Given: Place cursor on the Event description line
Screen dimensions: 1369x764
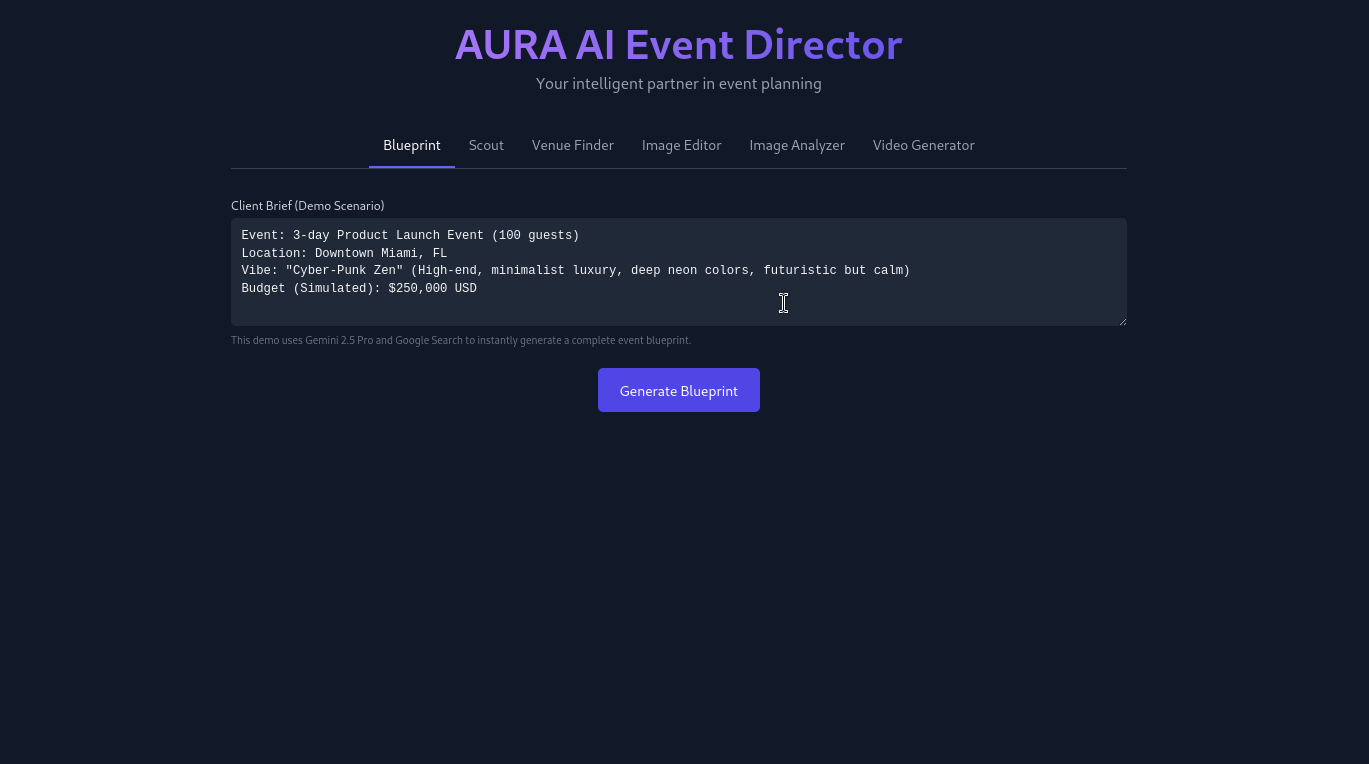Looking at the screenshot, I should click(x=409, y=235).
